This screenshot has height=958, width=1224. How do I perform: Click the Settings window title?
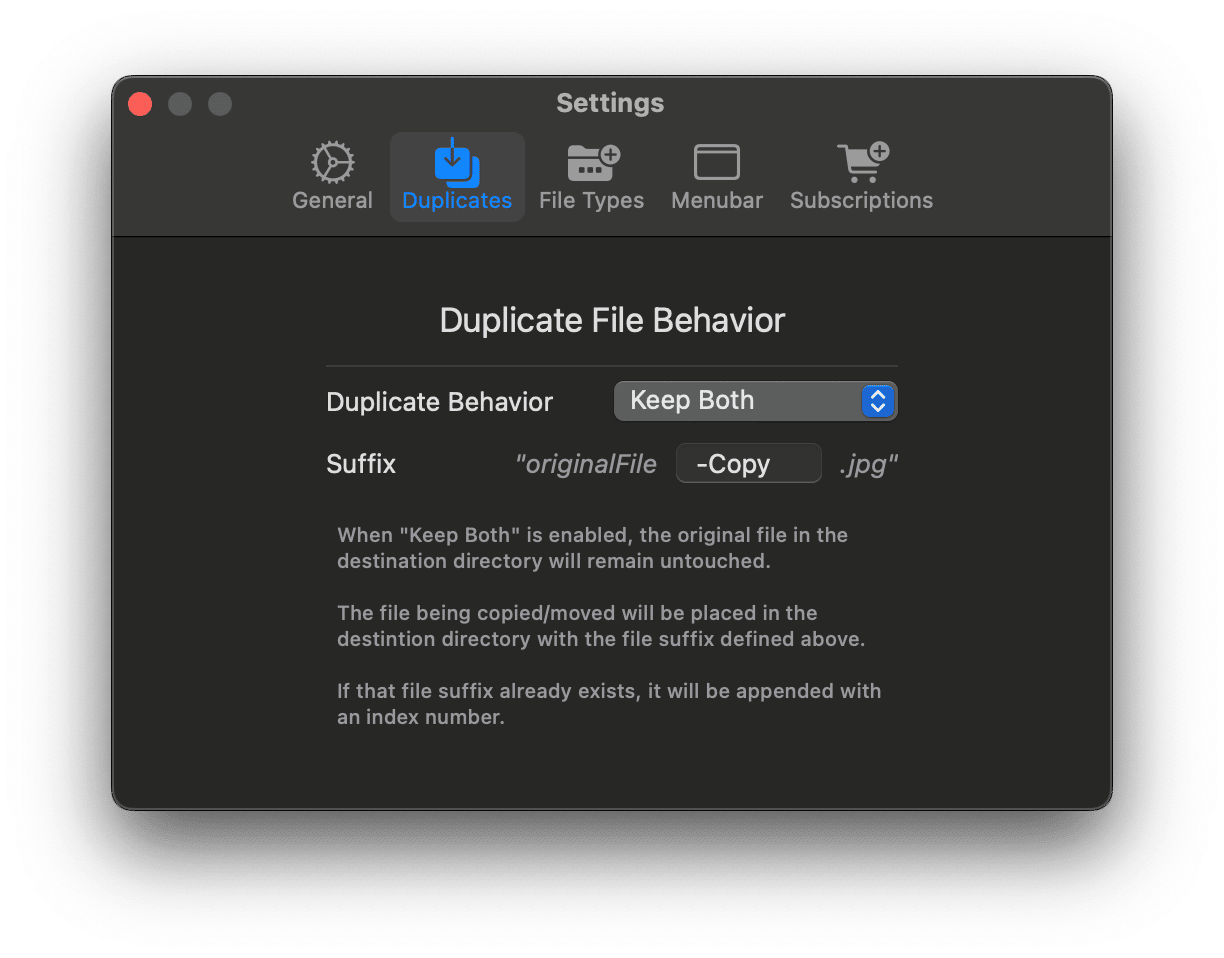610,103
